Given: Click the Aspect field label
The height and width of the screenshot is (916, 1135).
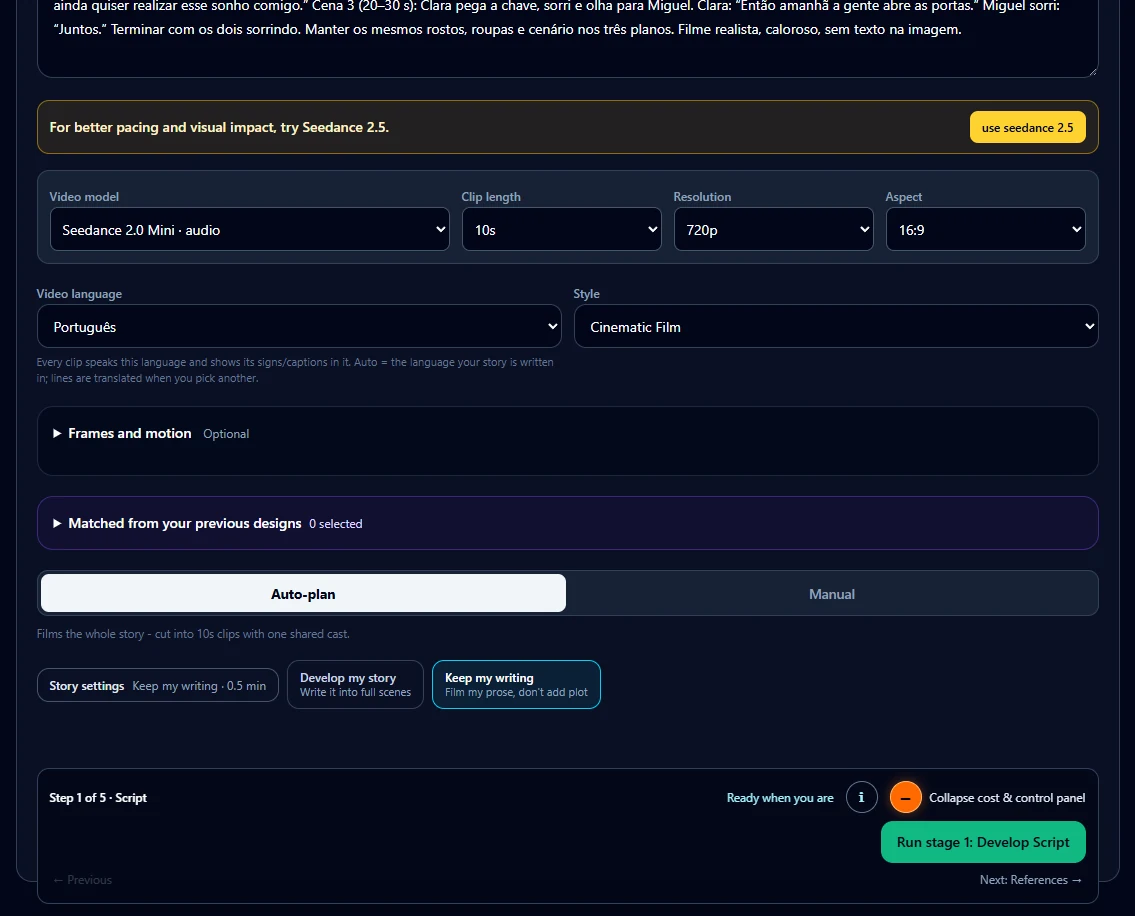Looking at the screenshot, I should coord(903,196).
